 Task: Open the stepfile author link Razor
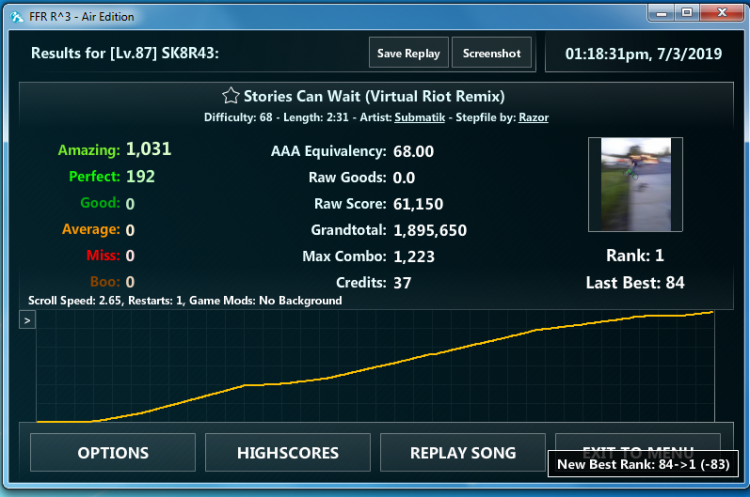click(533, 117)
